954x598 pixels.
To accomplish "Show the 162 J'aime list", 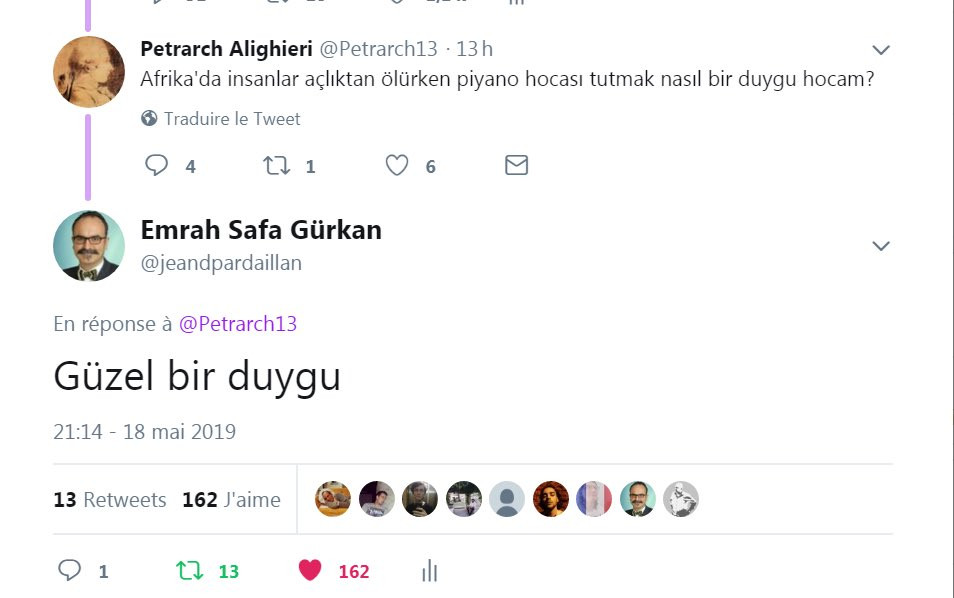I will click(x=231, y=499).
